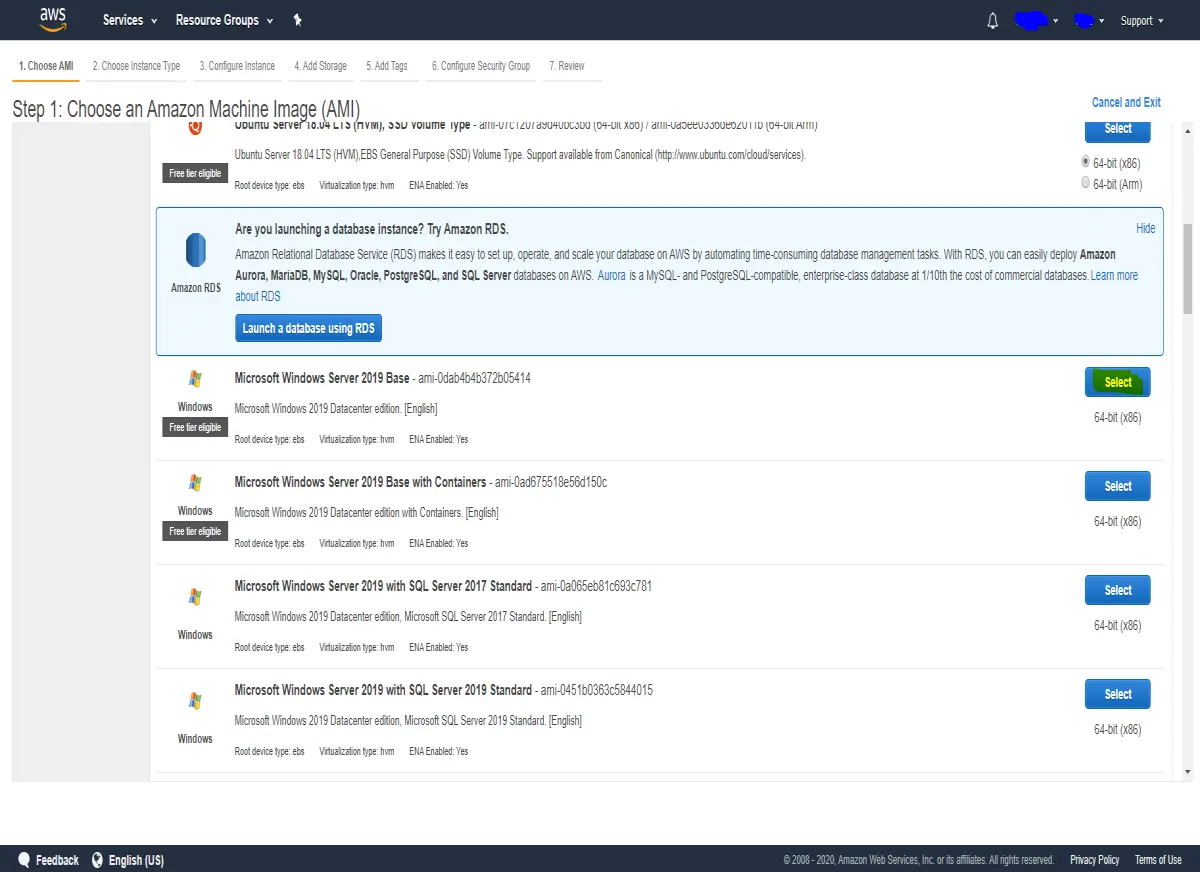This screenshot has width=1200, height=872.
Task: Choose 64-bit (Arm) radio for Ubuntu
Action: (1086, 183)
